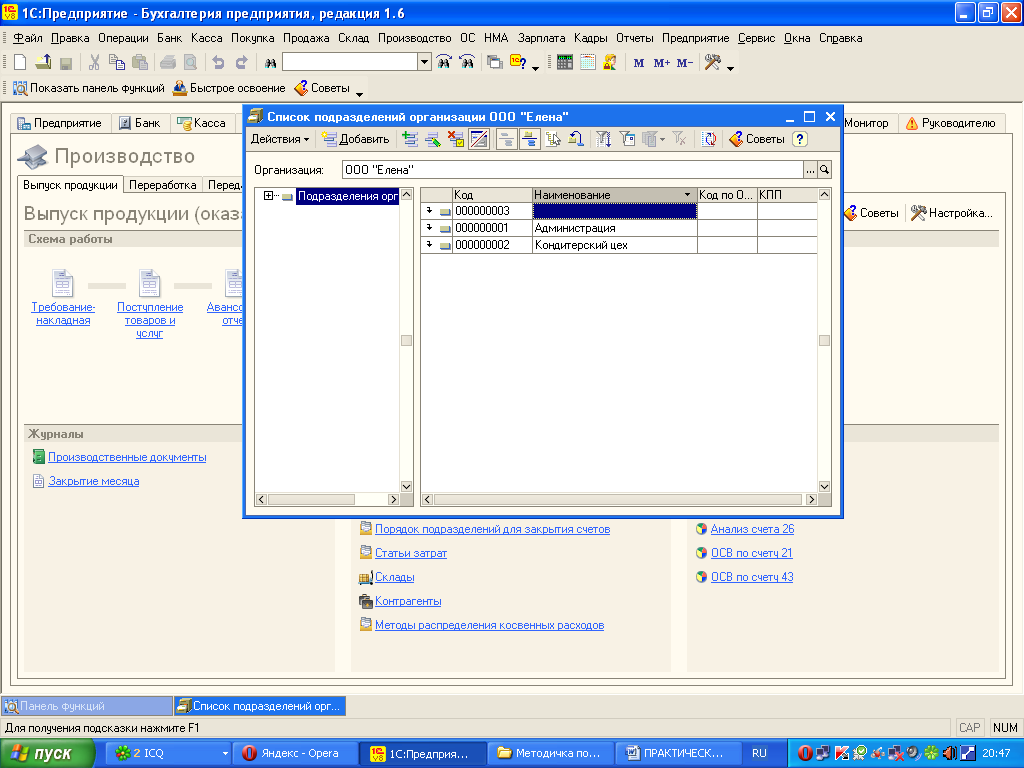Image resolution: width=1024 pixels, height=768 pixels.
Task: Click Быстрое освоение button
Action: 229,88
